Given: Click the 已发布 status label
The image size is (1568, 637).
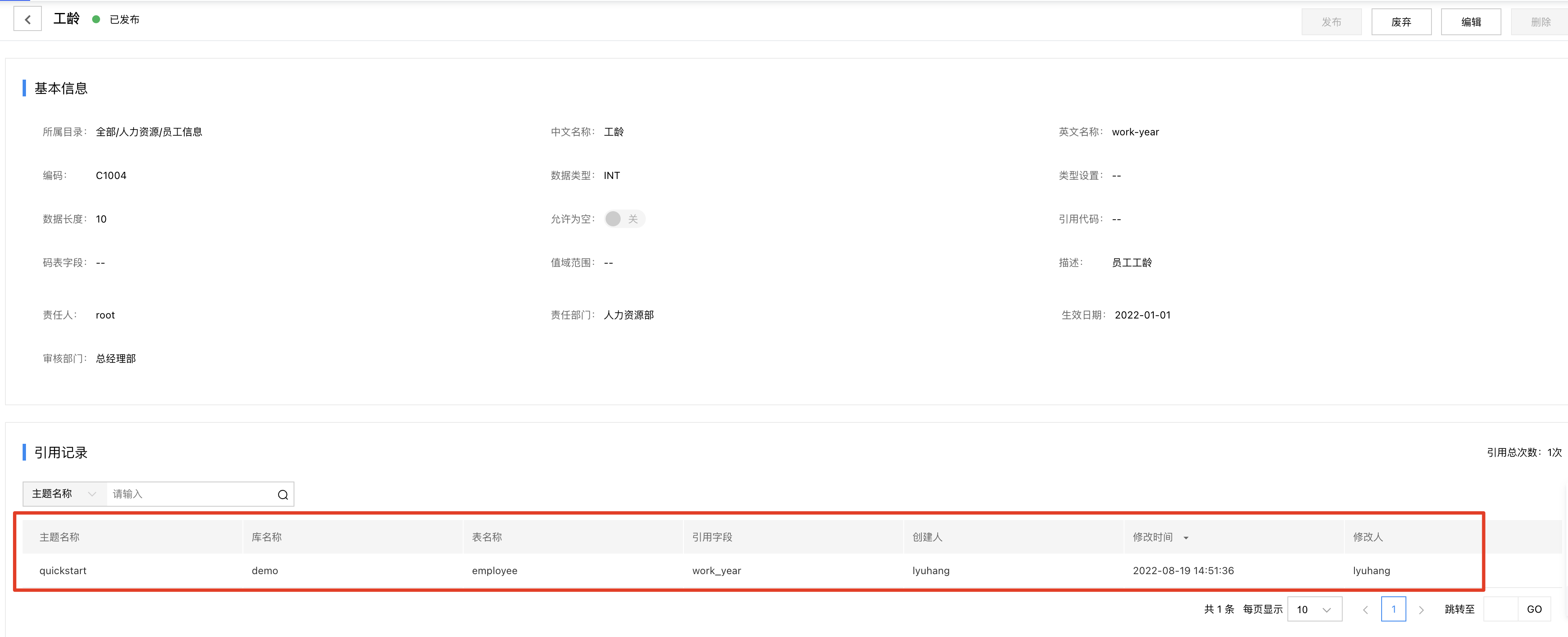Looking at the screenshot, I should pos(124,20).
